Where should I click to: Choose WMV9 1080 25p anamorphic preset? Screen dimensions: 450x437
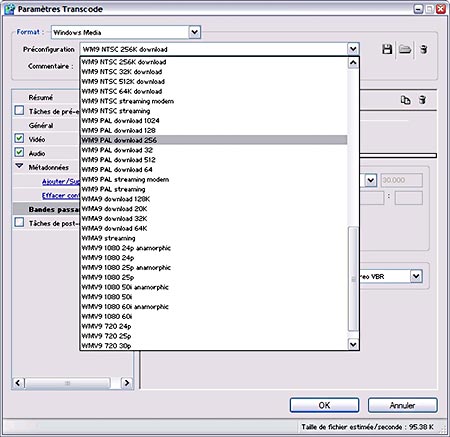[x=214, y=268]
